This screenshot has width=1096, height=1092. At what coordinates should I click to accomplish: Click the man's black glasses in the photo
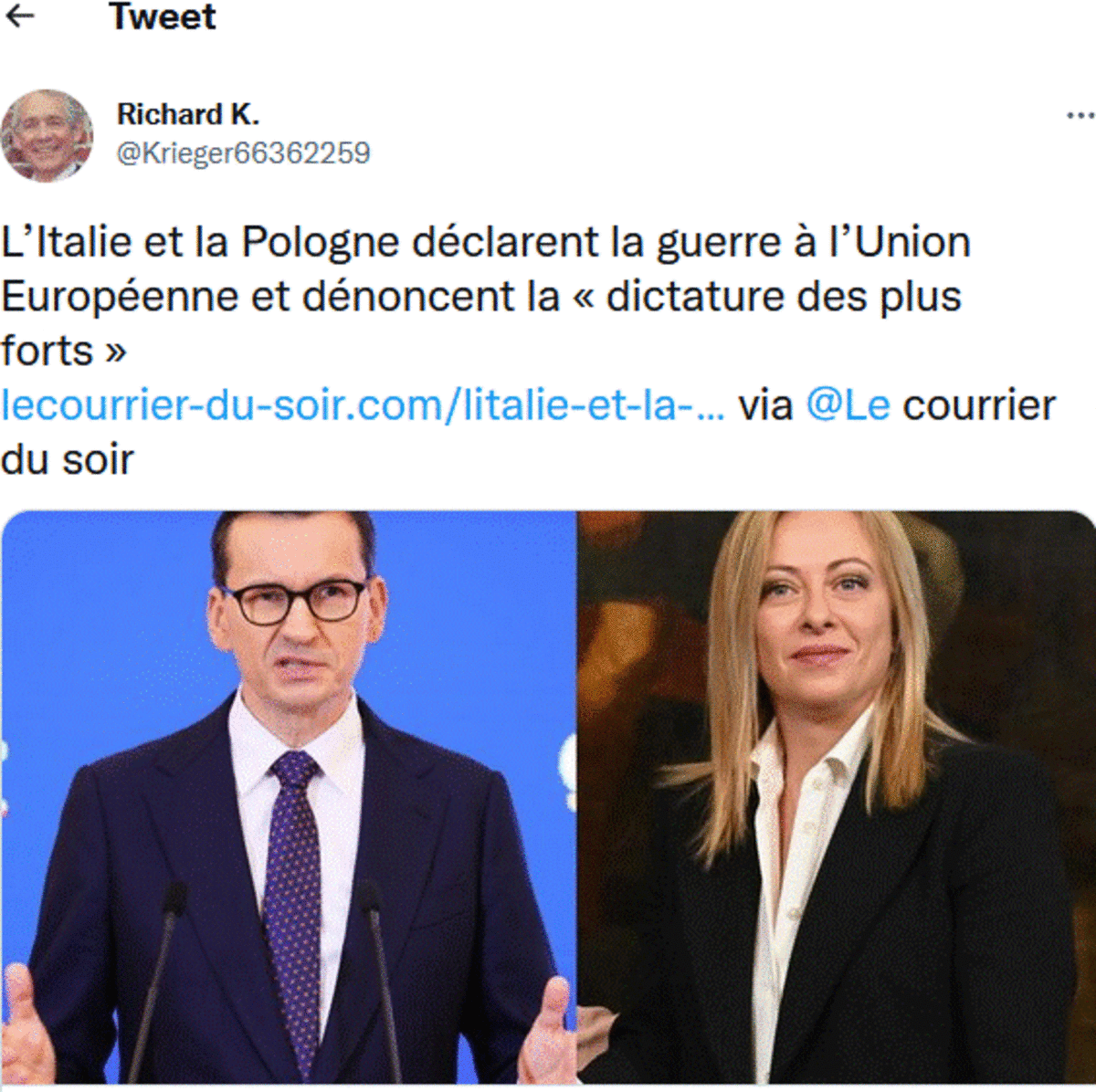294,602
